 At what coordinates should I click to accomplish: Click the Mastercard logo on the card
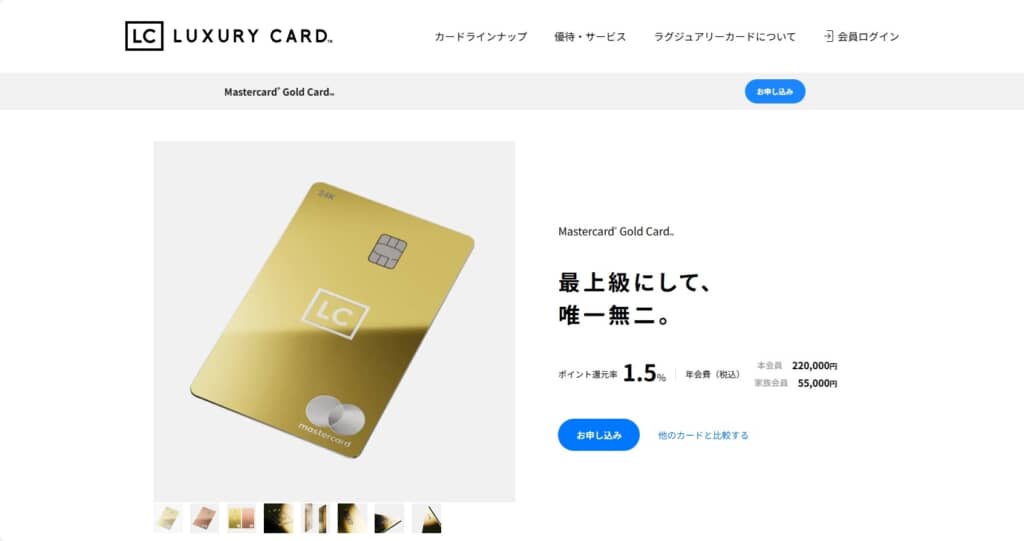tap(332, 421)
